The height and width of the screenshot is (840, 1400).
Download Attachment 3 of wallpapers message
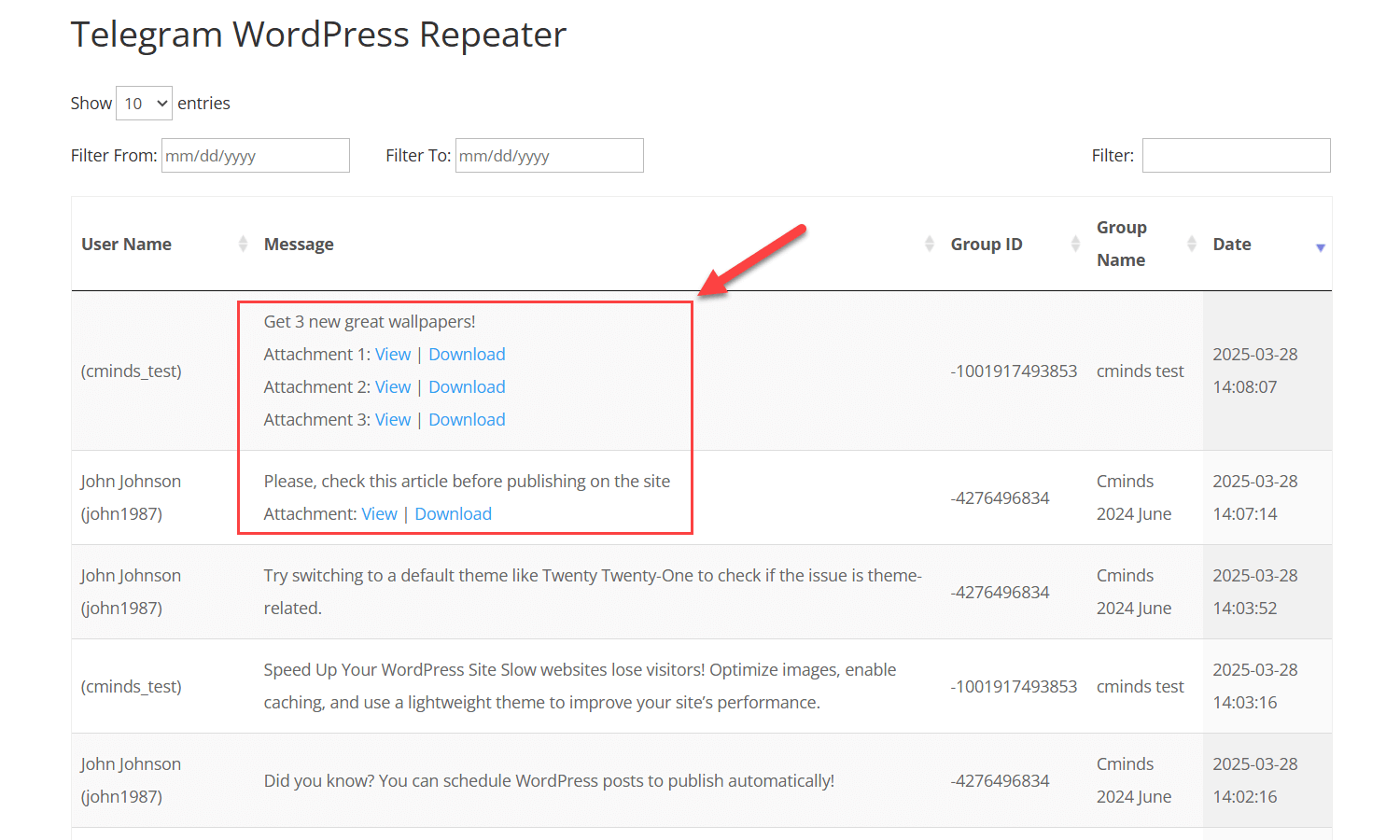(x=467, y=420)
